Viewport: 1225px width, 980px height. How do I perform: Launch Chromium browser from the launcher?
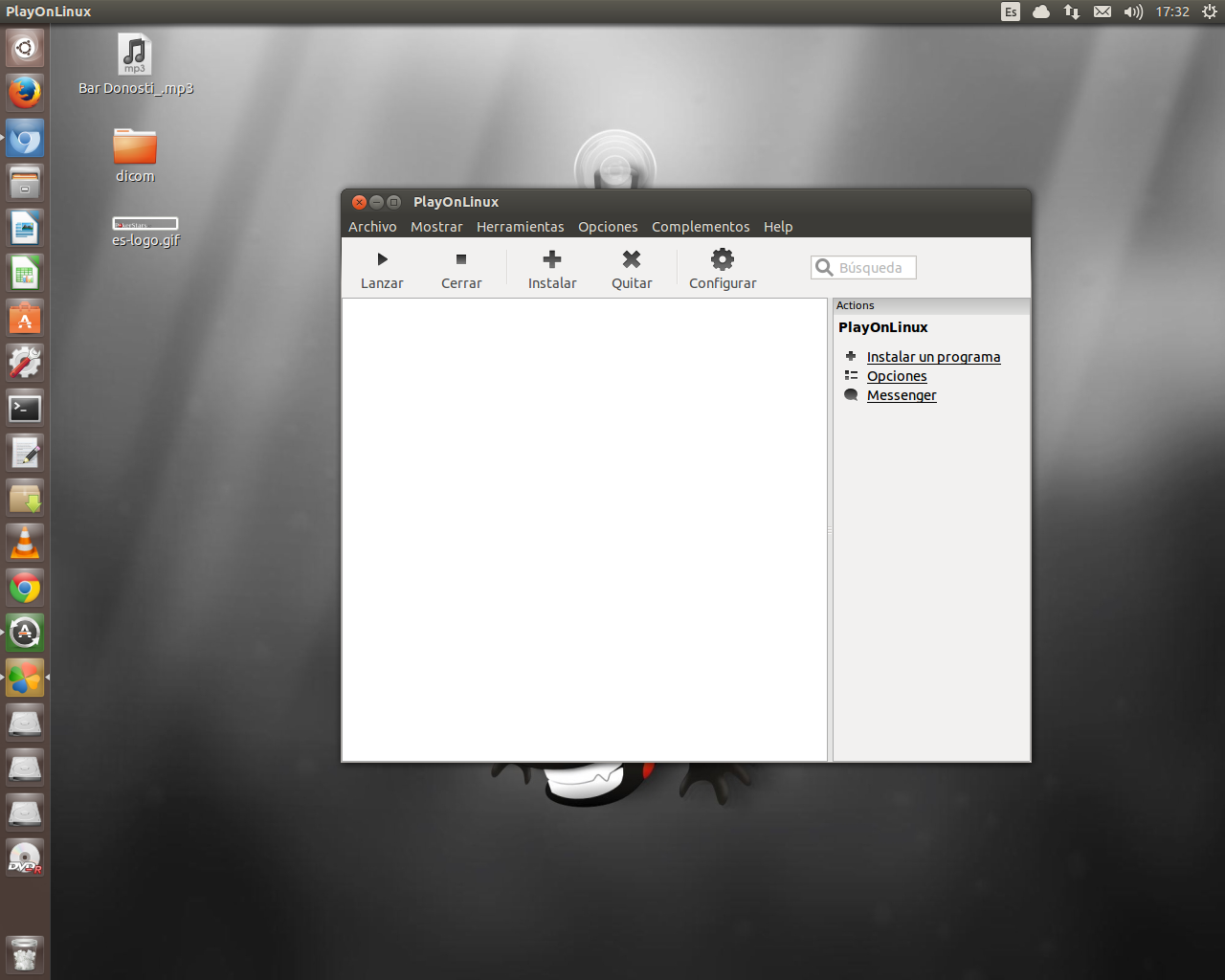pyautogui.click(x=25, y=138)
